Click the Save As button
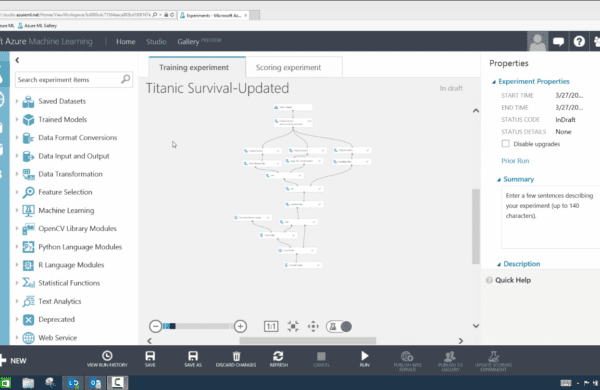600x390 pixels. point(193,359)
